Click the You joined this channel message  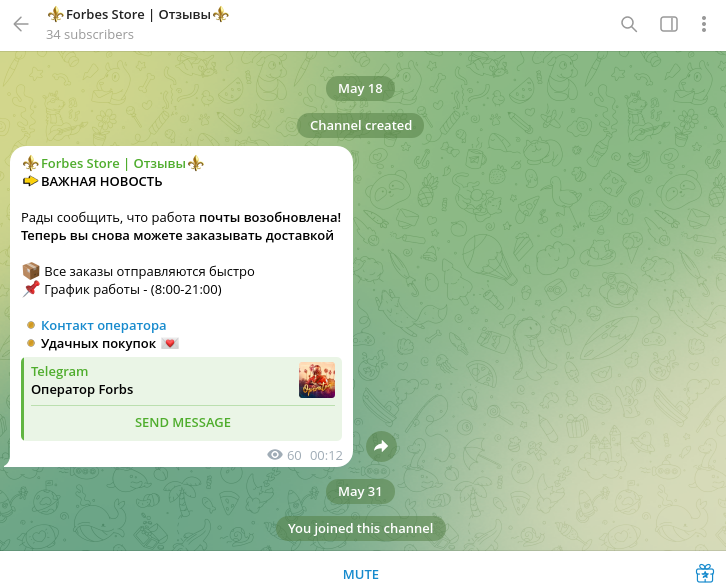tap(361, 528)
